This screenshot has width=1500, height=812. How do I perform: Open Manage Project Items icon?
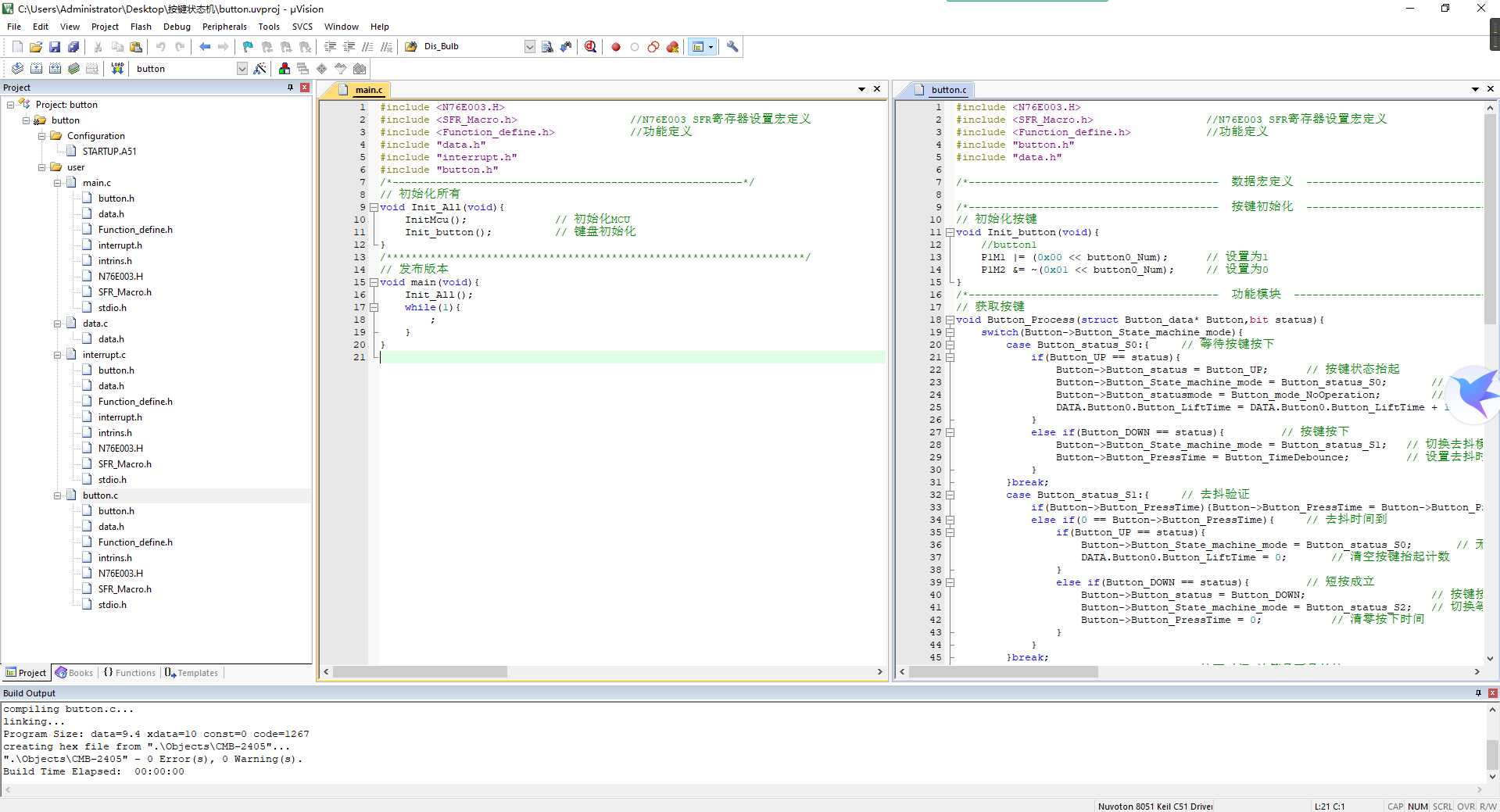click(285, 69)
